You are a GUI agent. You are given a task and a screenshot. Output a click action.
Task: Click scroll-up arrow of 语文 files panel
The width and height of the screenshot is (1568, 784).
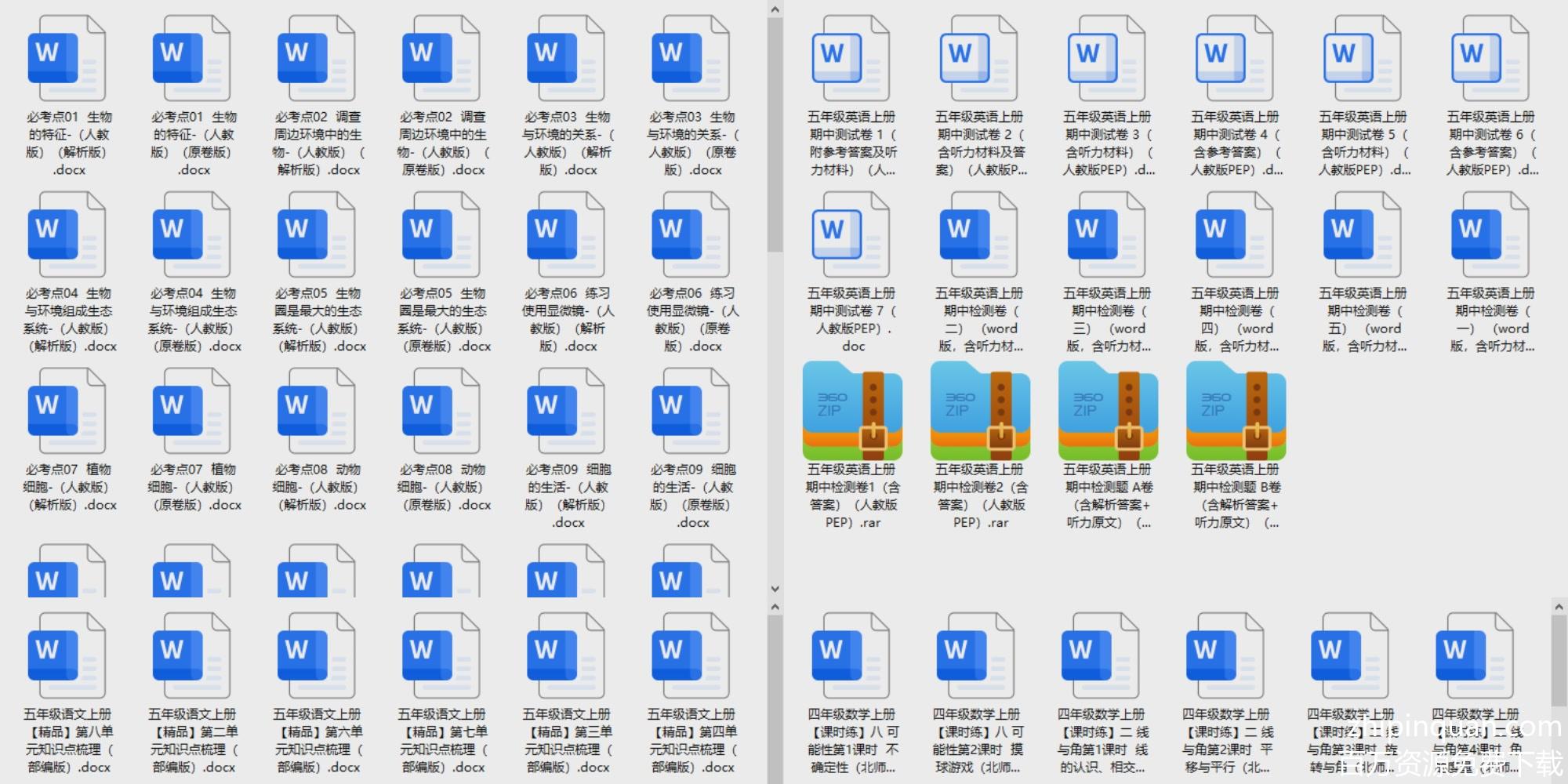775,607
